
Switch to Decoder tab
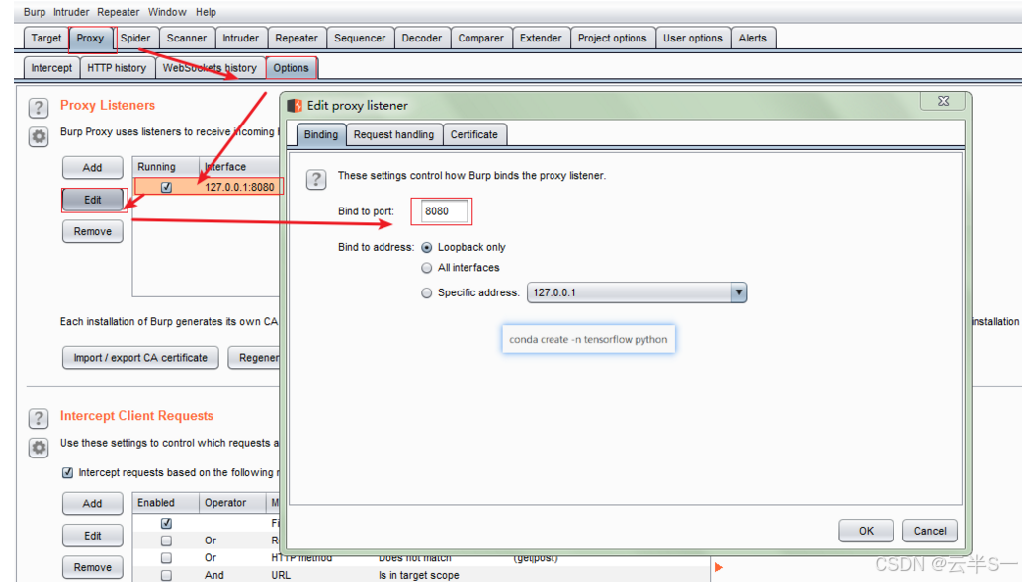[x=422, y=38]
